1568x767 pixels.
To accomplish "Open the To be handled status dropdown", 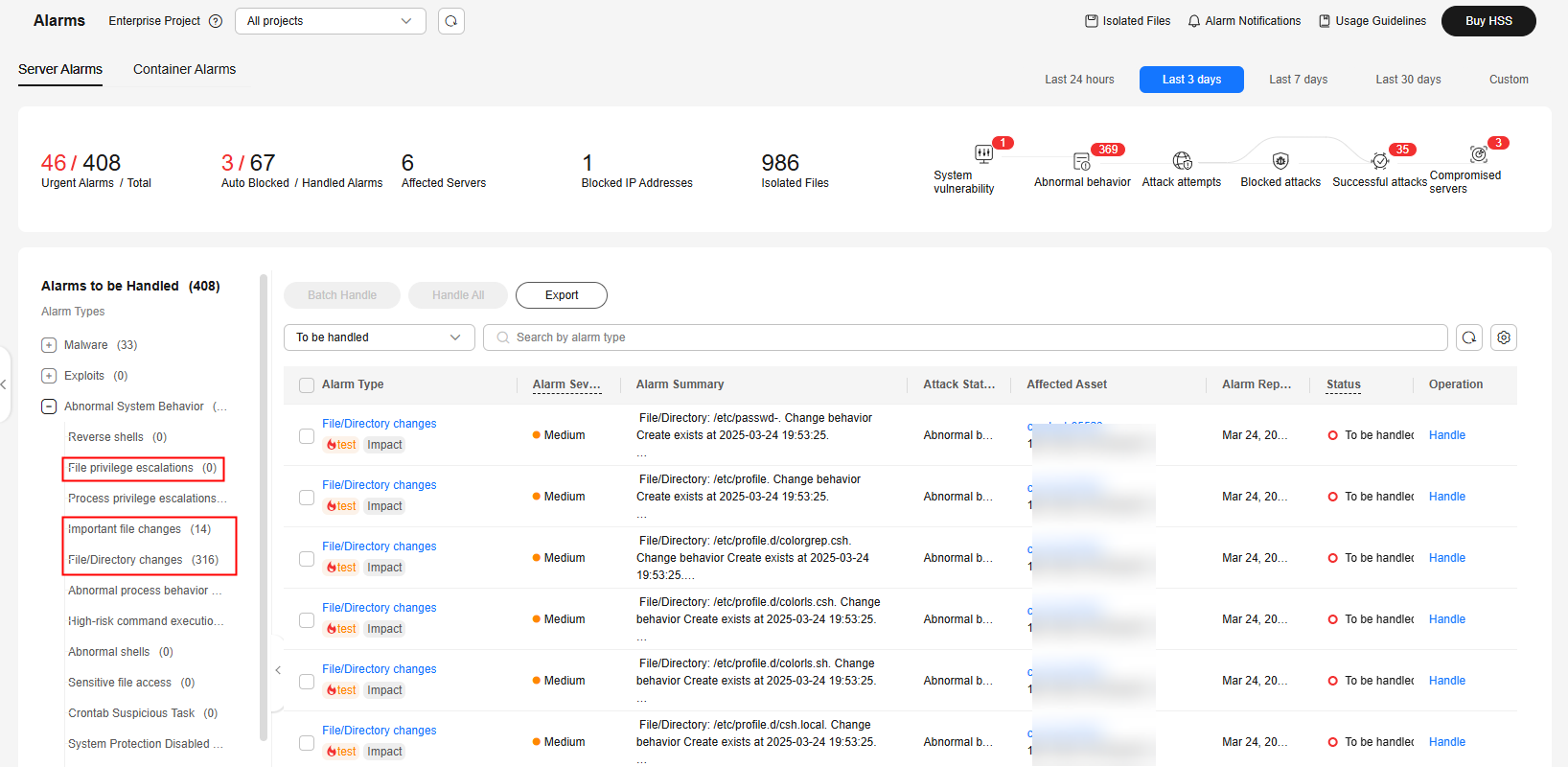I will 380,337.
